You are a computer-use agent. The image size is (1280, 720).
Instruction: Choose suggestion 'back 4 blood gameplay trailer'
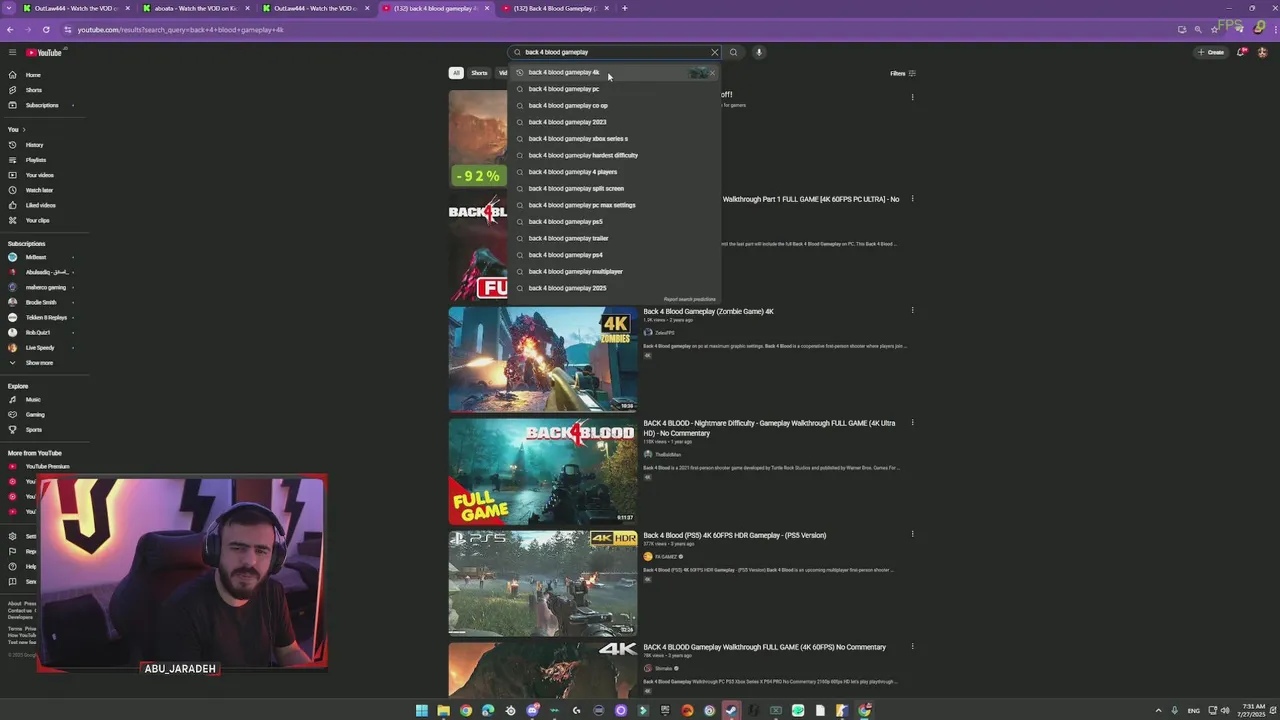[x=613, y=238]
